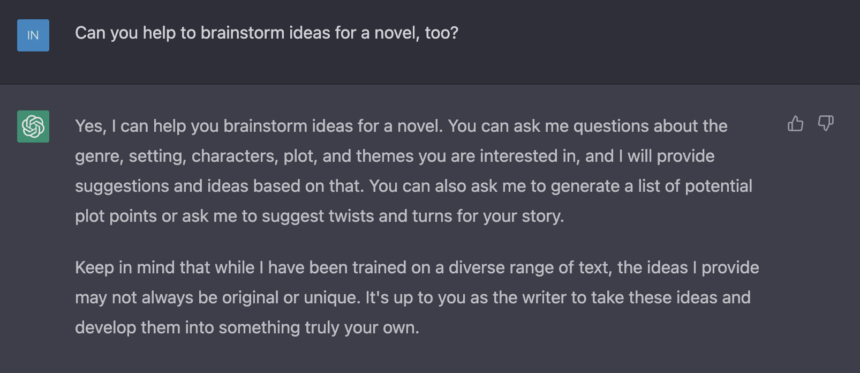Viewport: 860px width, 373px height.
Task: Give the response a thumbs down
Action: click(x=826, y=124)
